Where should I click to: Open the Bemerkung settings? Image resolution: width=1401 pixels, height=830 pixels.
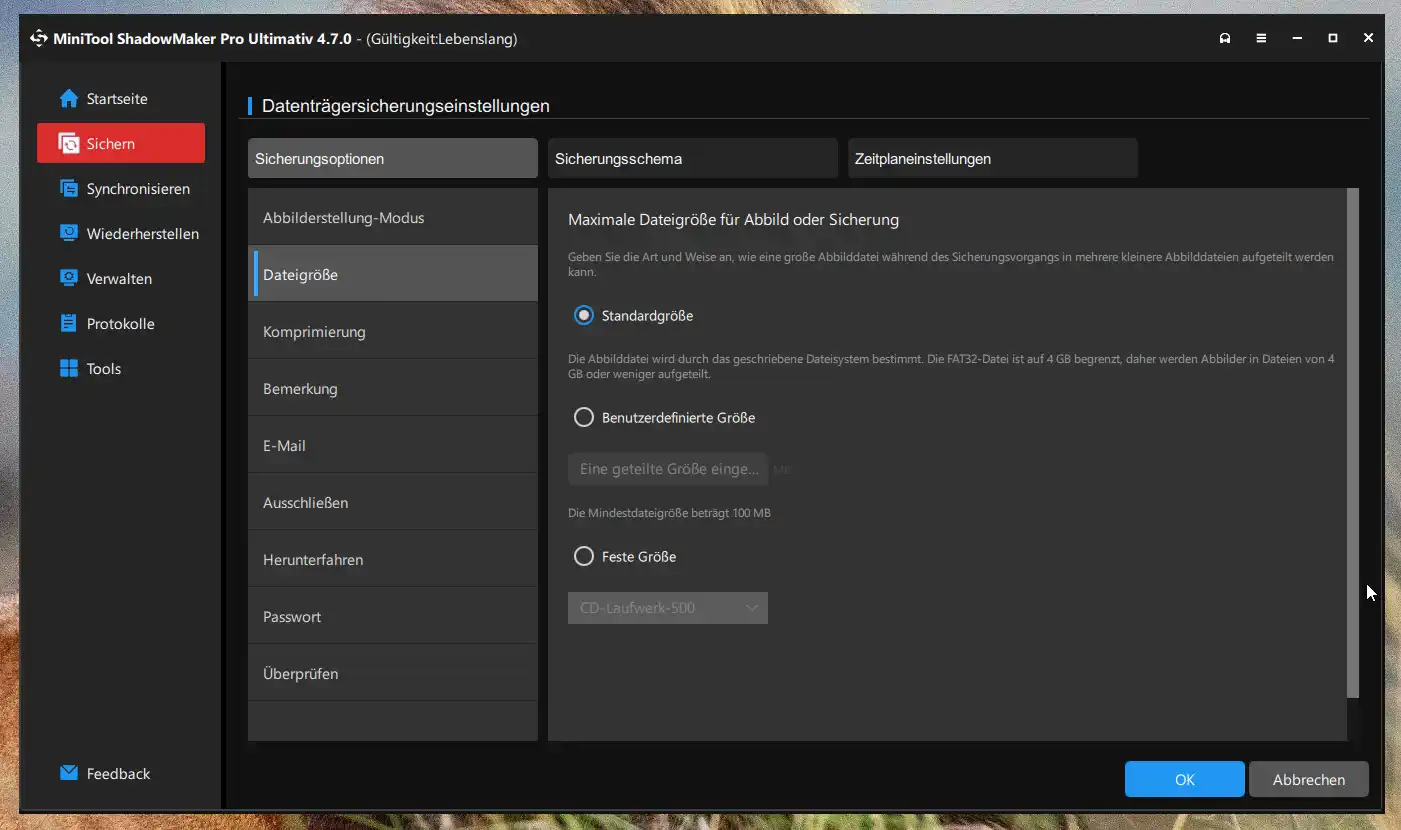[393, 388]
